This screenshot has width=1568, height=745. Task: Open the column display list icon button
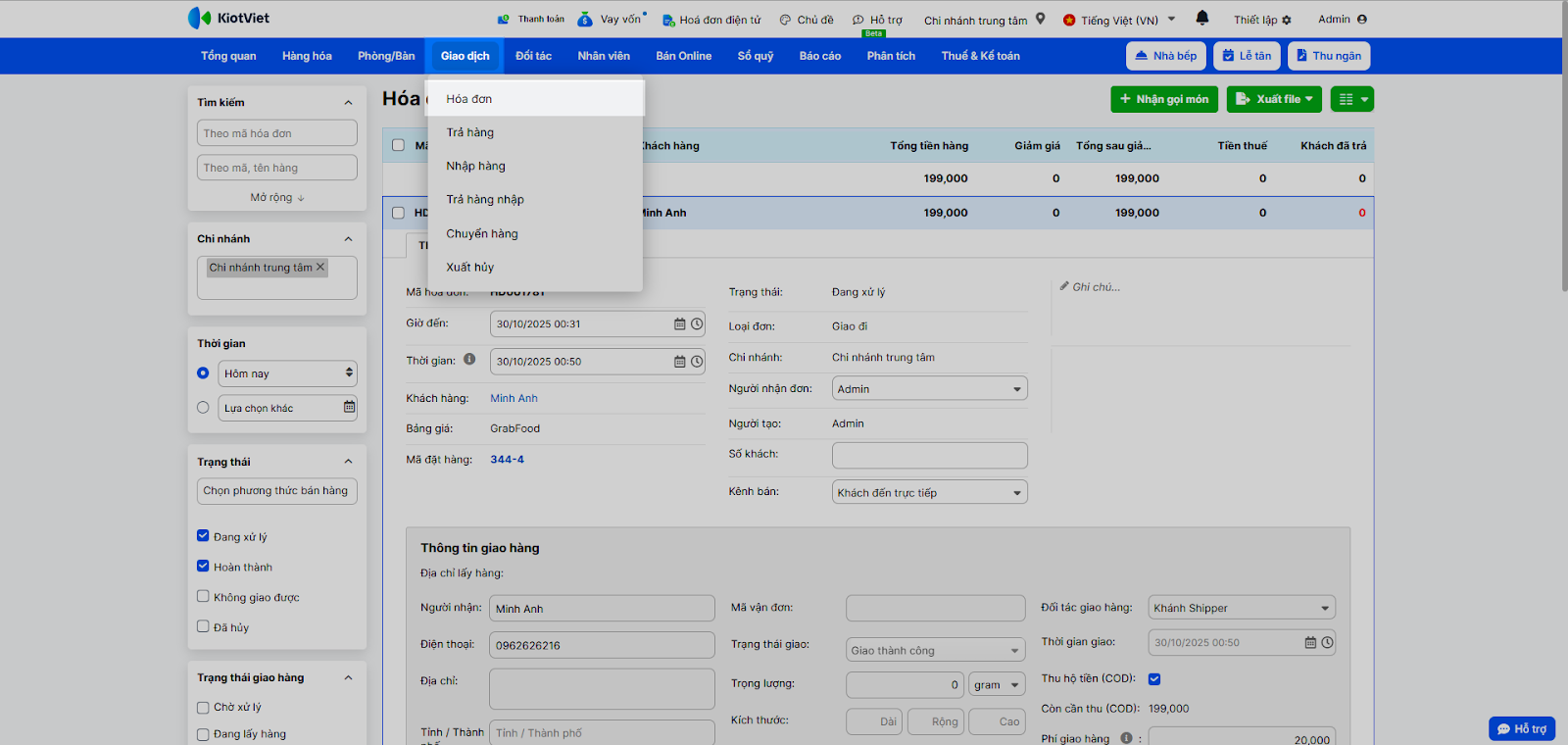[1351, 99]
